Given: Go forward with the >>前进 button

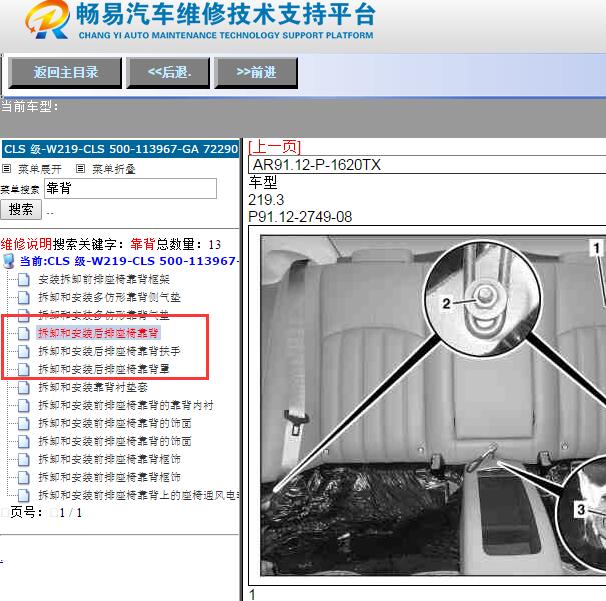Looking at the screenshot, I should click(x=256, y=73).
